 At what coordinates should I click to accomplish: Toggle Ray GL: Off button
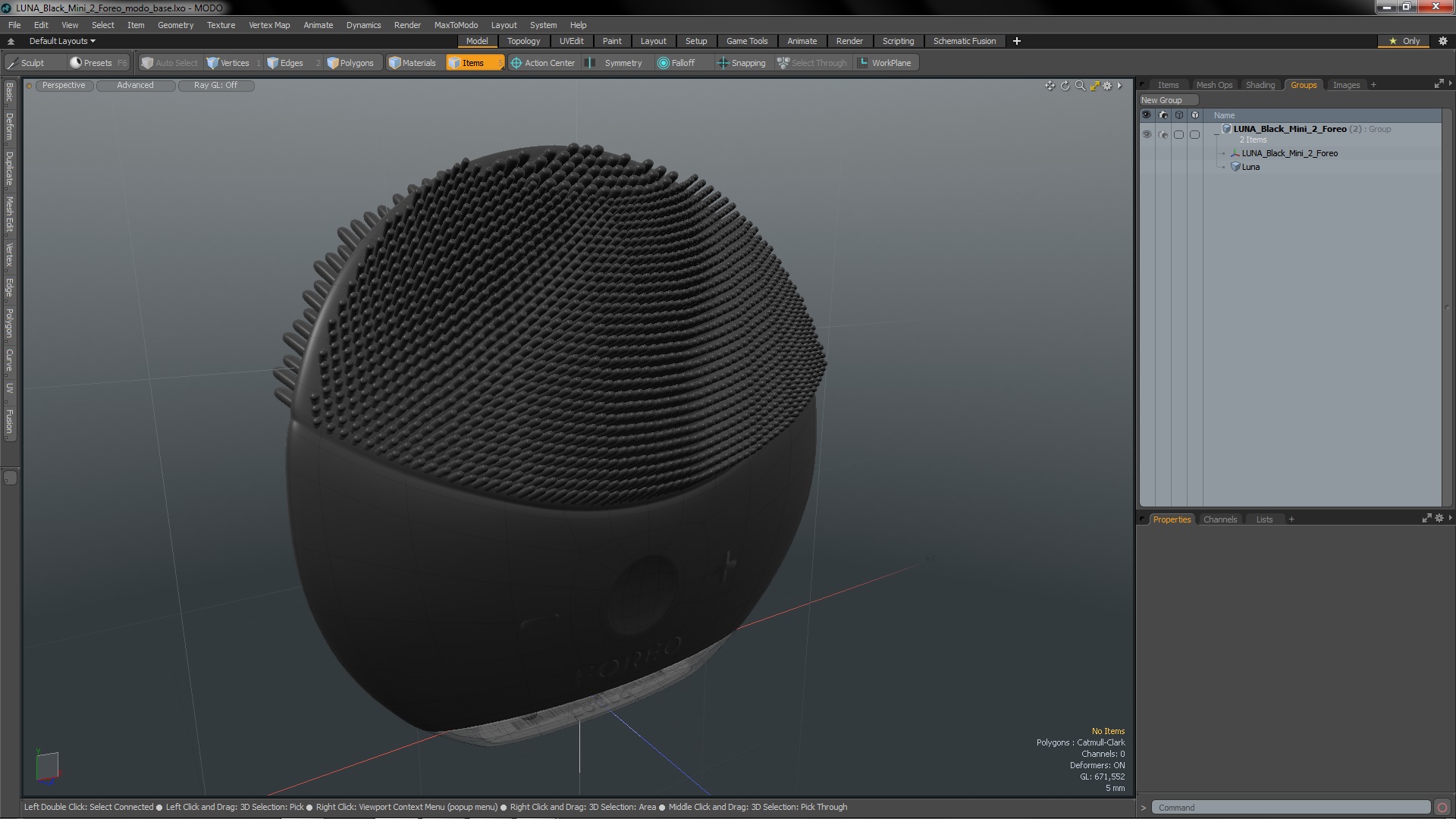click(x=215, y=85)
